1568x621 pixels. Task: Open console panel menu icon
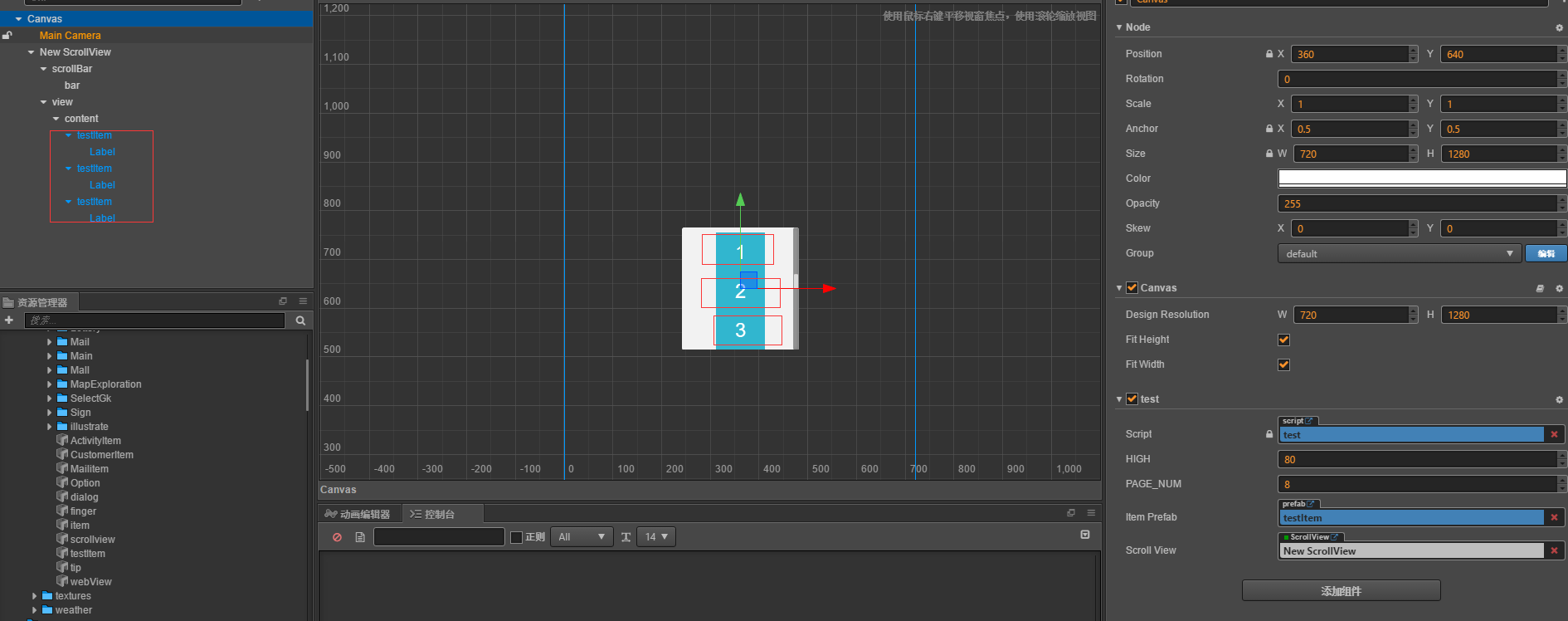[x=1091, y=513]
